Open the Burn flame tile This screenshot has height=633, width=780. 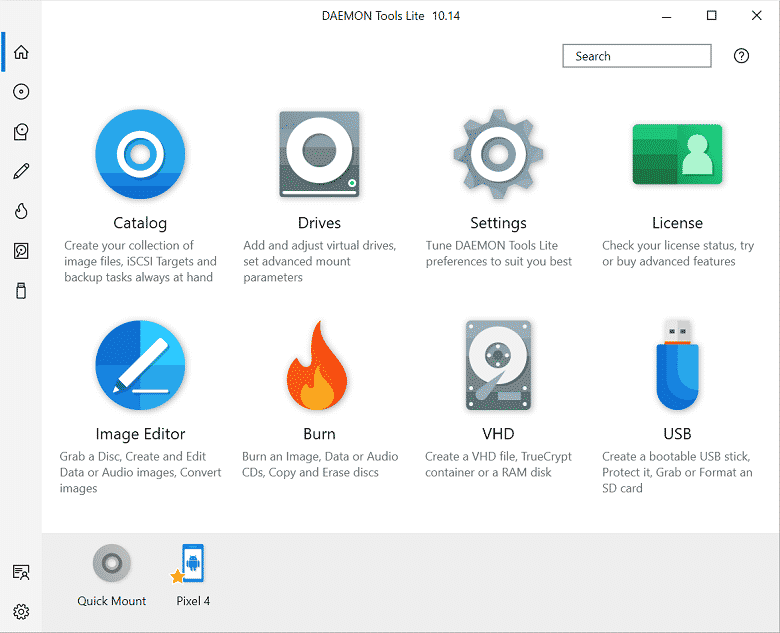pyautogui.click(x=319, y=366)
